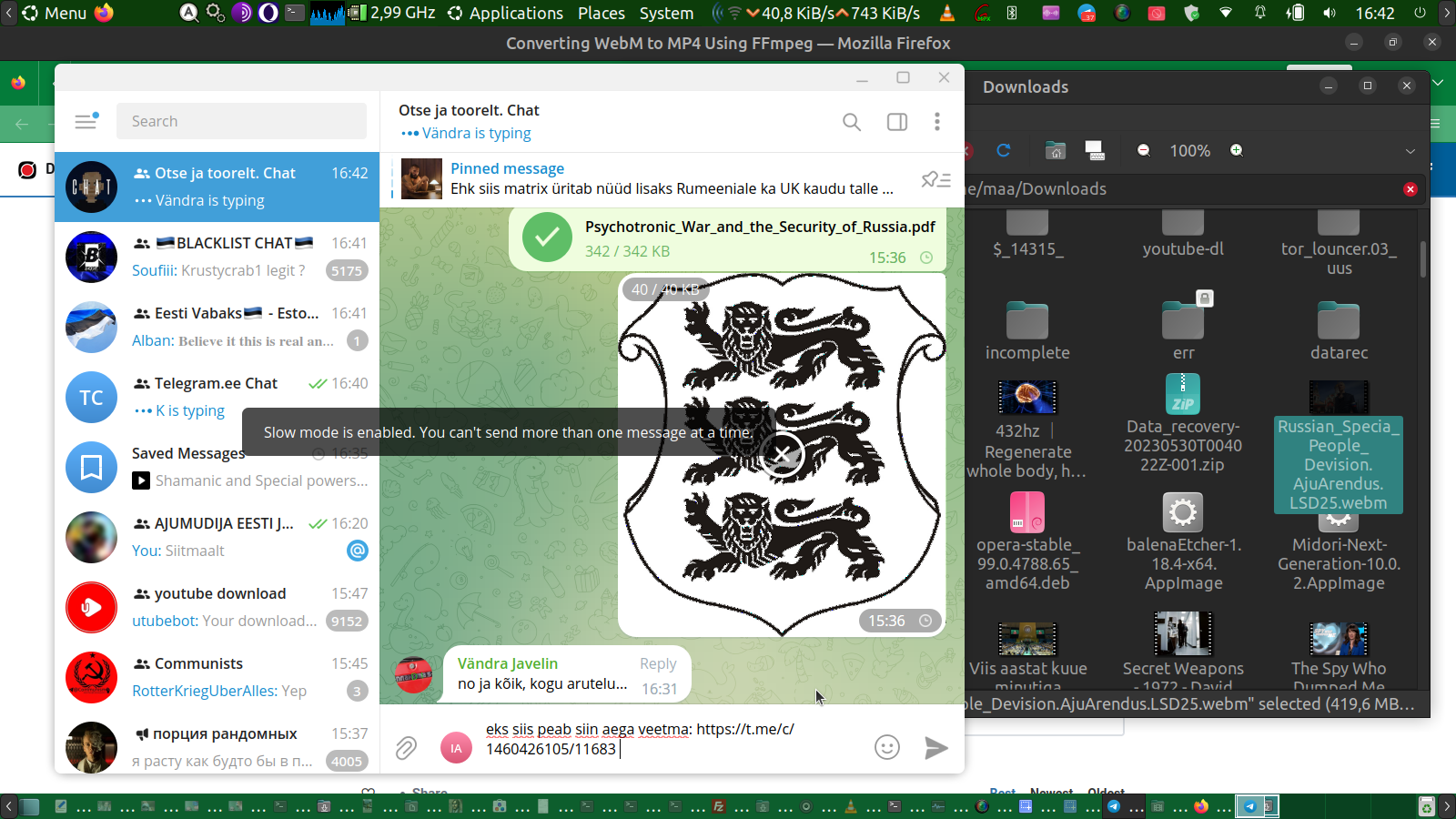This screenshot has width=1456, height=819.
Task: Open the volume control in system tray
Action: (1330, 13)
